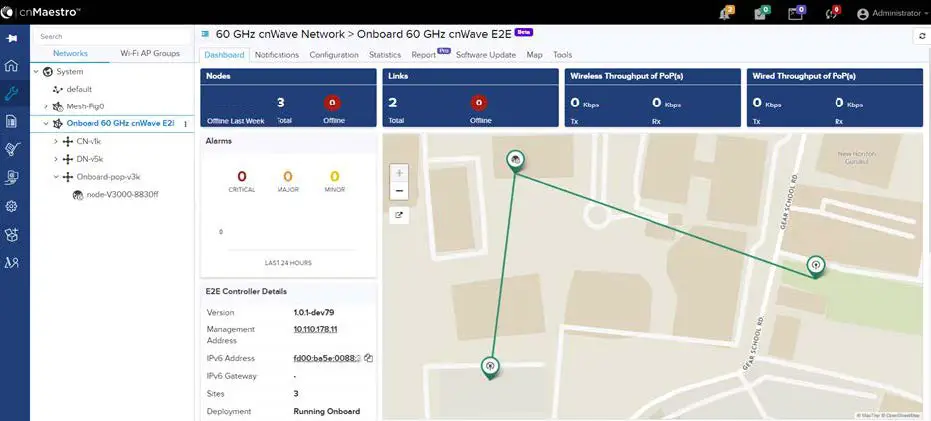Click the Minor alarms count
This screenshot has width=931, height=421.
pyautogui.click(x=334, y=176)
